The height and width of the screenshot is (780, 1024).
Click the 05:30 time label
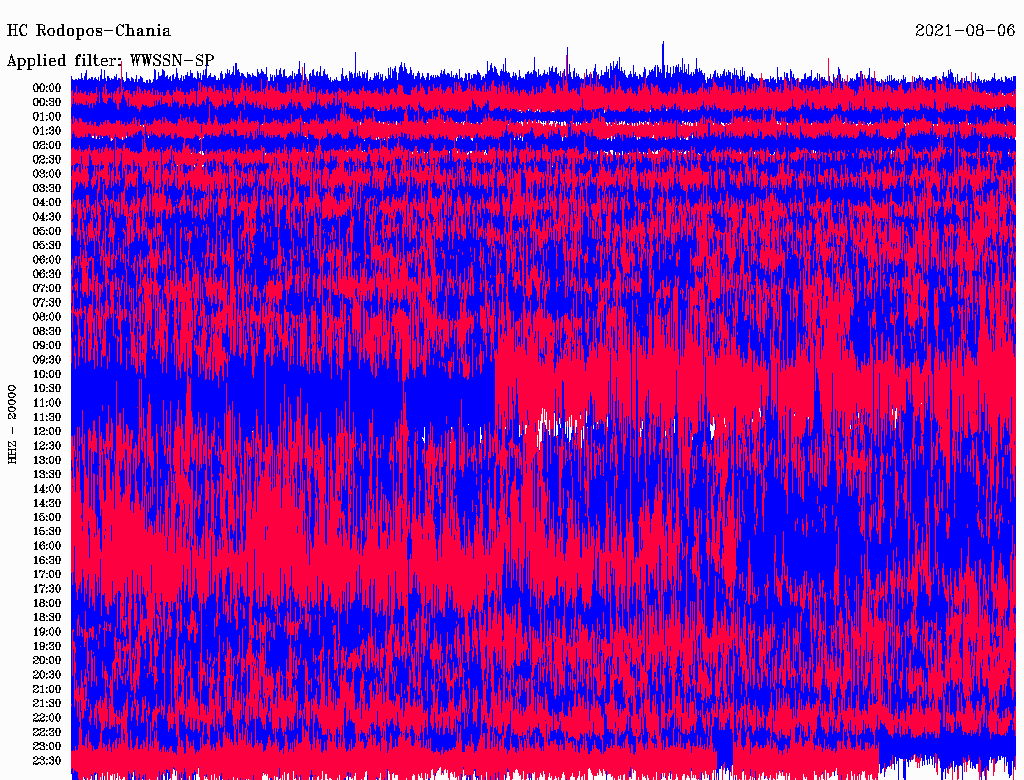[x=47, y=245]
